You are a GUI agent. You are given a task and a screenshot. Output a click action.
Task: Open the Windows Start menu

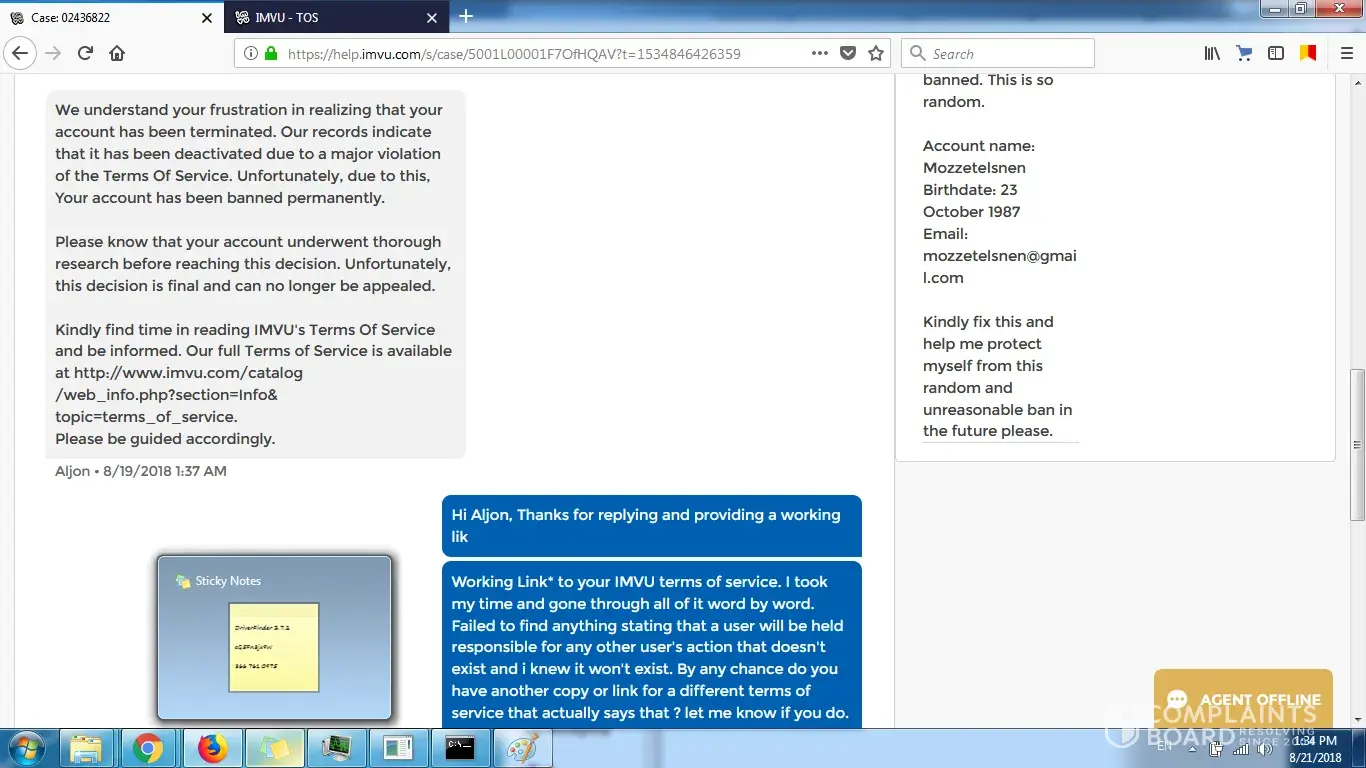[26, 748]
